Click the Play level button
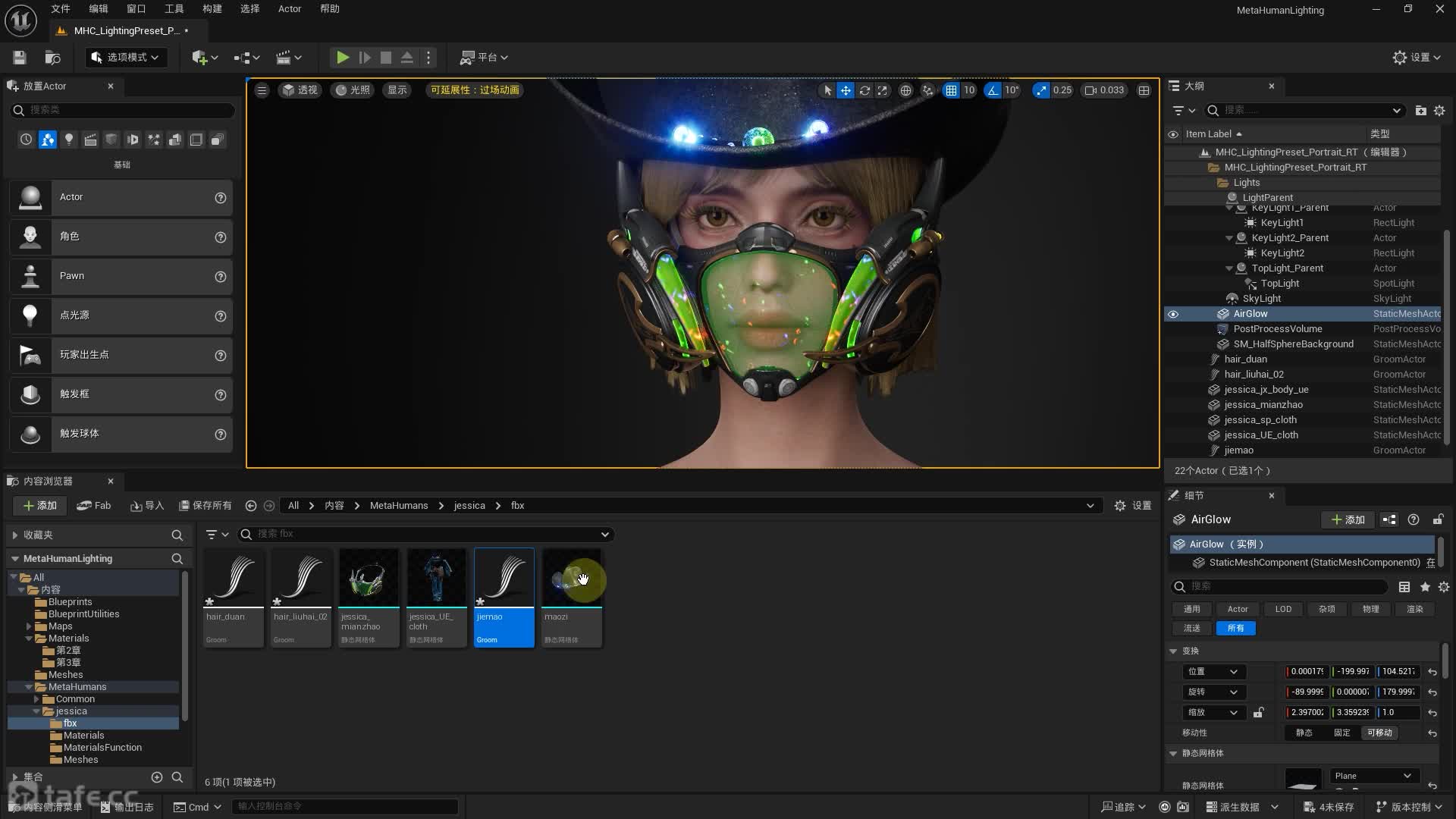The image size is (1456, 819). click(343, 58)
